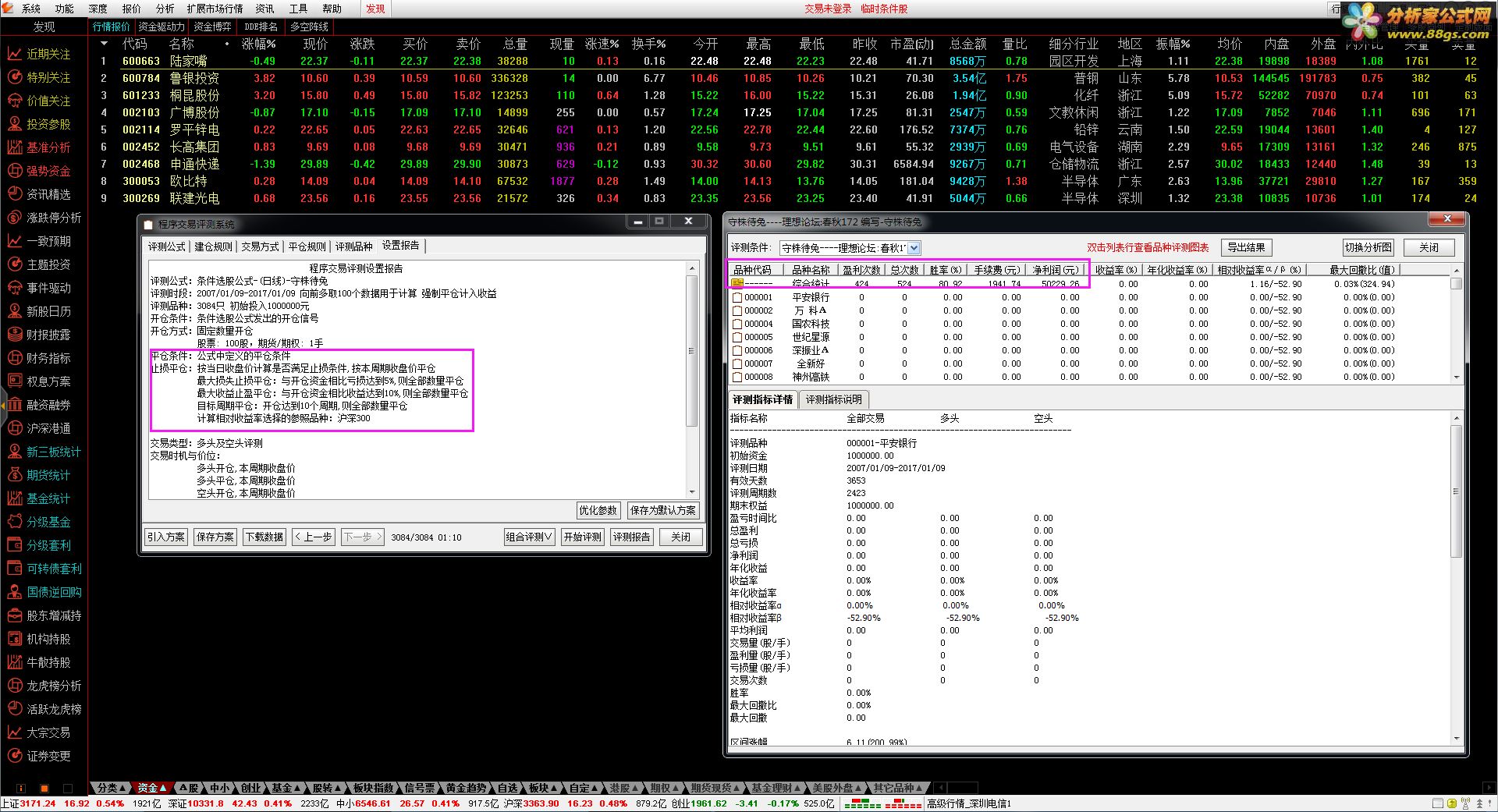The width and height of the screenshot is (1498, 812).
Task: Switch to 资金驱动力 tab
Action: [162, 27]
